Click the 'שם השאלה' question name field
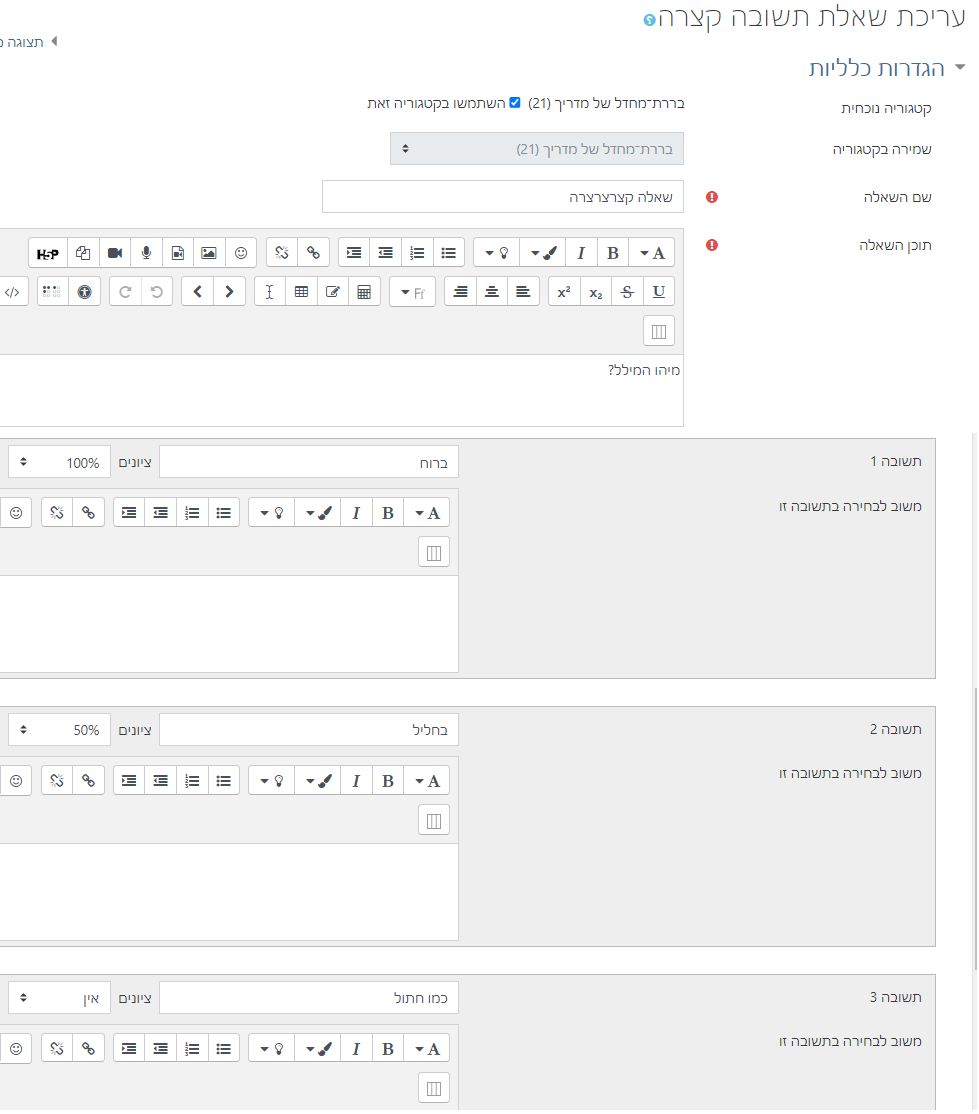The height and width of the screenshot is (1114, 979). coord(503,197)
